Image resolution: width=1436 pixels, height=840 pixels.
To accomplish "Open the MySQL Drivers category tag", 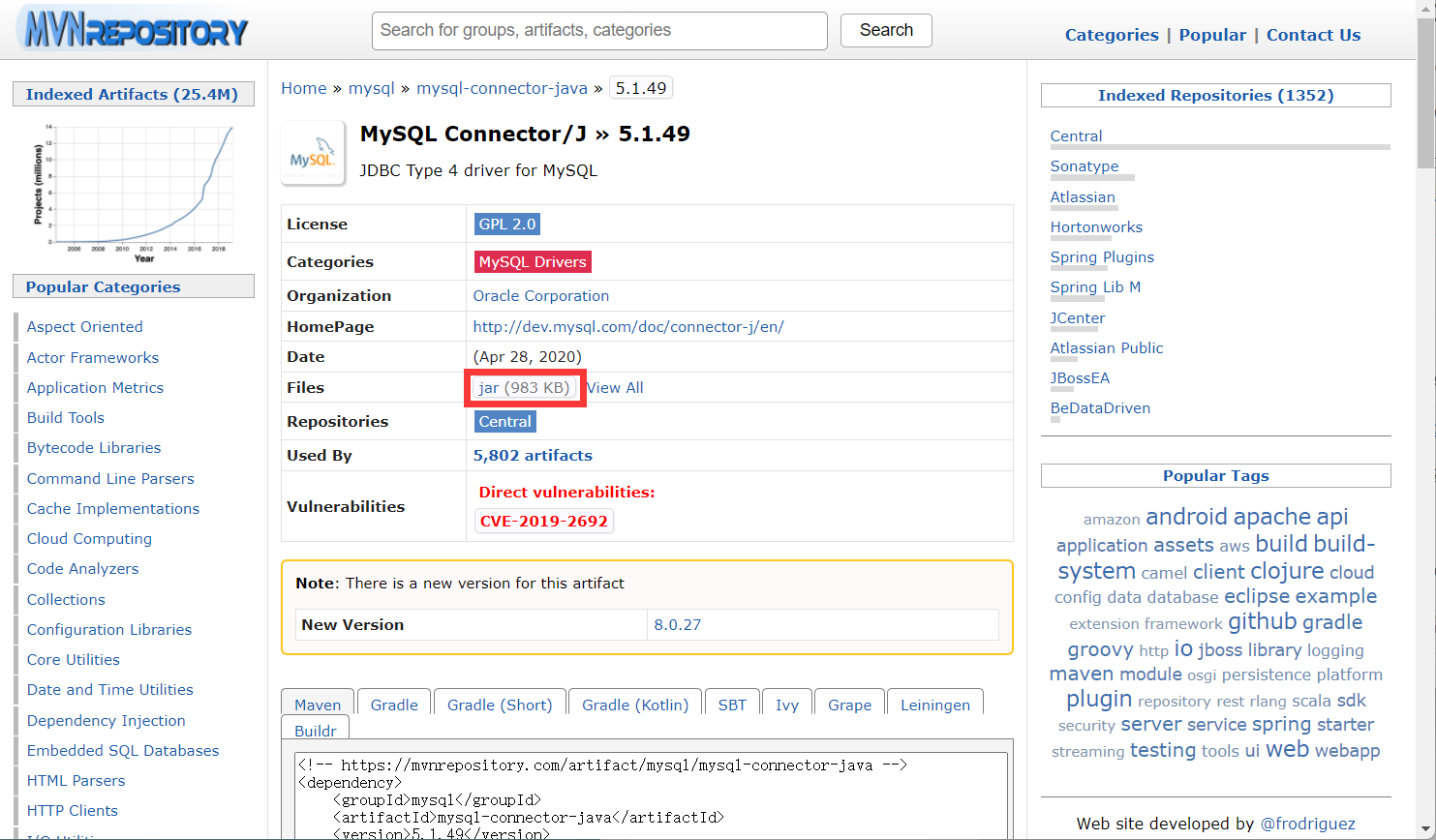I will [x=533, y=261].
